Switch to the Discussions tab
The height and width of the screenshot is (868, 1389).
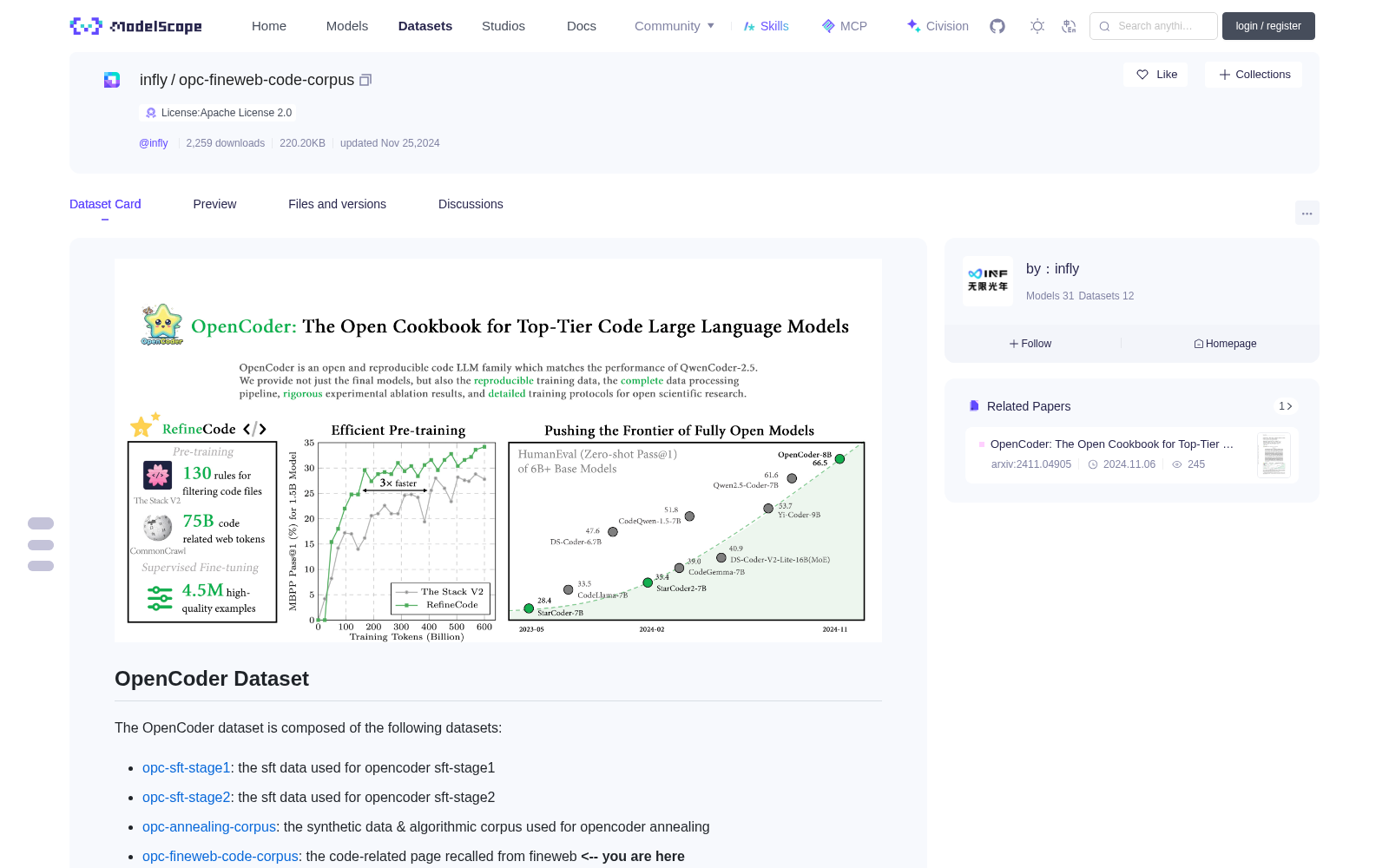pos(471,204)
